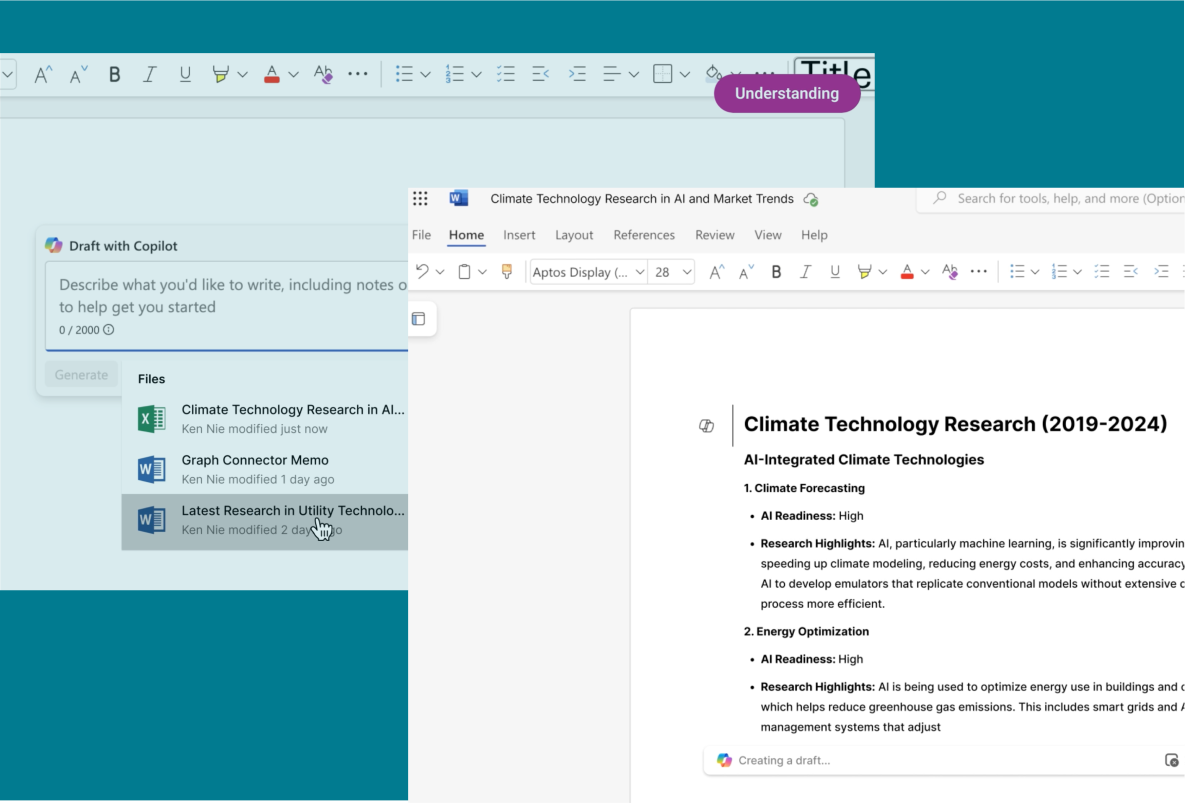Click the cloud saved status icon

tap(811, 199)
